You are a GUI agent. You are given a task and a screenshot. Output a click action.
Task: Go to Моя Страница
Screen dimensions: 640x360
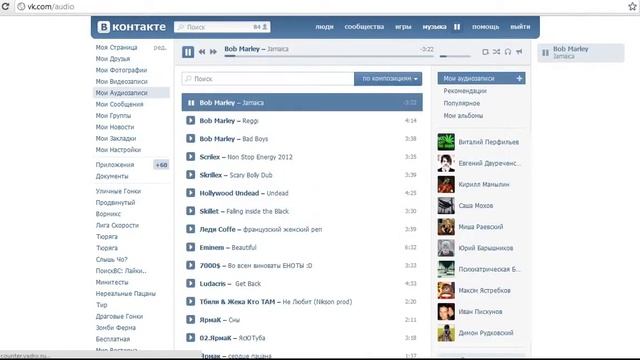click(x=116, y=47)
